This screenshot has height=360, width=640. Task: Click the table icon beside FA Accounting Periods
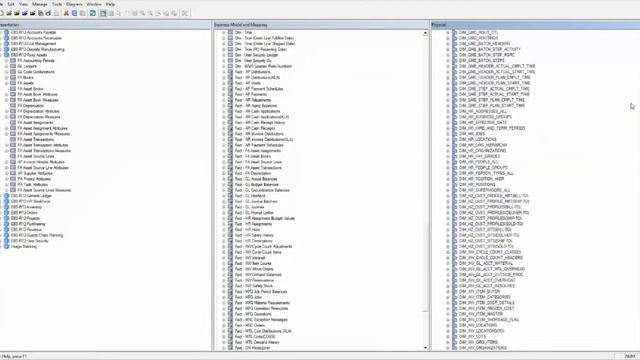[13, 60]
